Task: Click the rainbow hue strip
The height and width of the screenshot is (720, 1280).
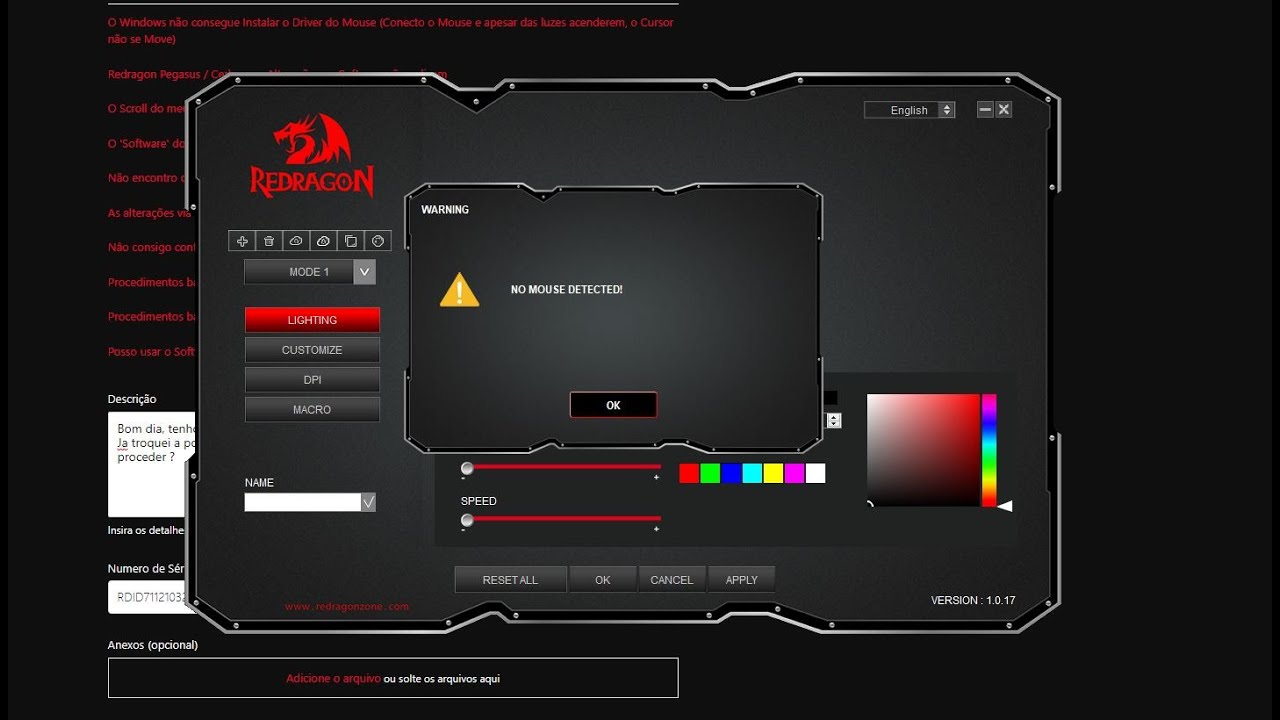Action: coord(989,450)
